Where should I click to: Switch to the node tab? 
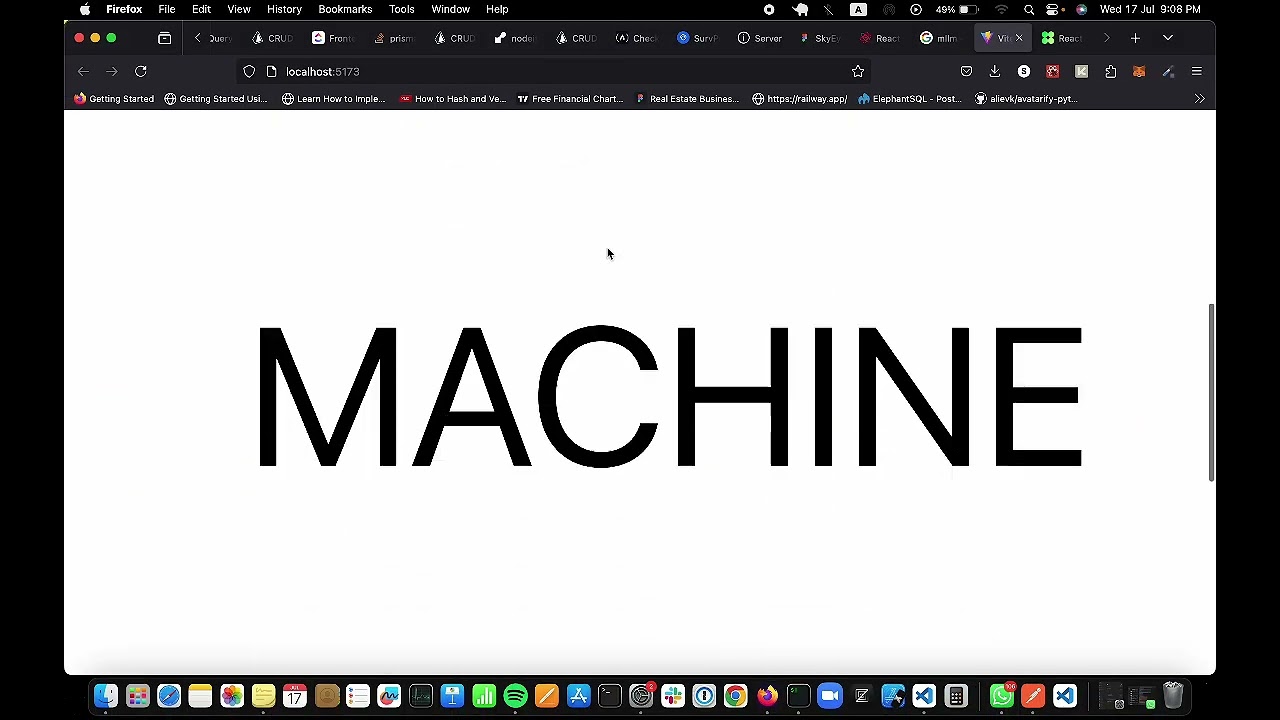tap(514, 38)
